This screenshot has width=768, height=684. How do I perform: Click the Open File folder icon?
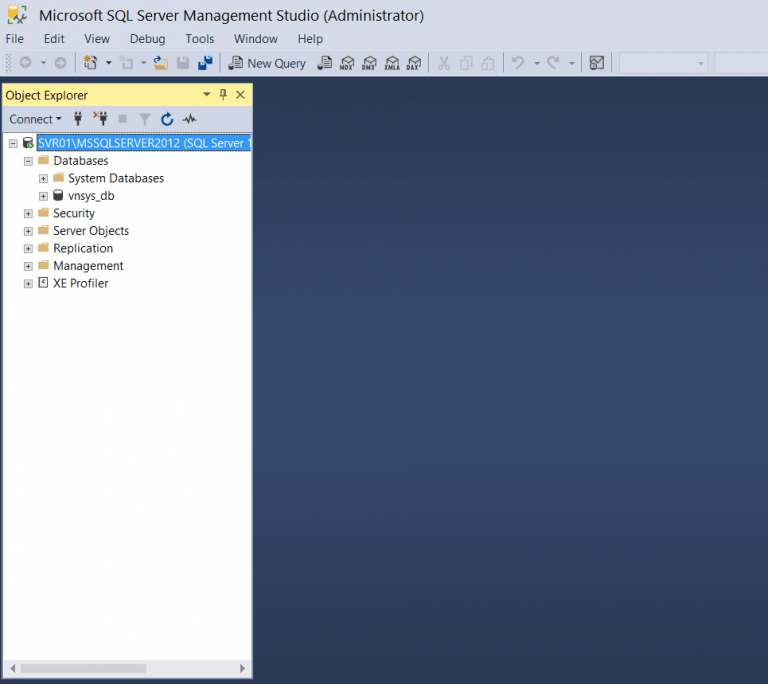click(x=160, y=63)
